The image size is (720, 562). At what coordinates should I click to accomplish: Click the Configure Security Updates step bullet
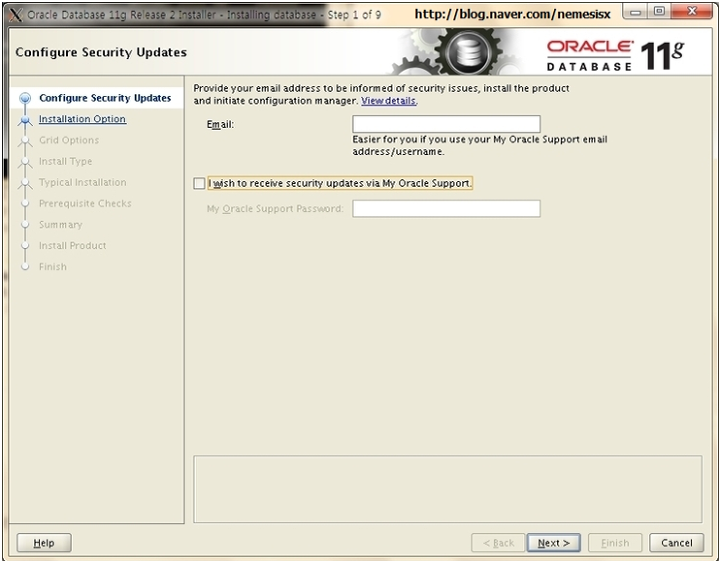point(25,98)
